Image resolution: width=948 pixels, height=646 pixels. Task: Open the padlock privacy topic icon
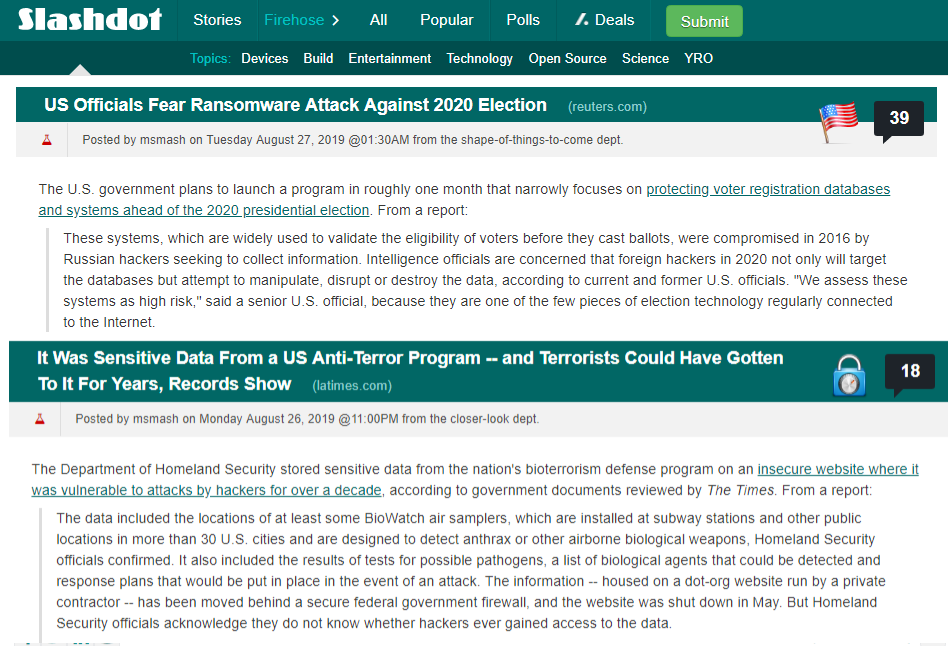point(849,376)
